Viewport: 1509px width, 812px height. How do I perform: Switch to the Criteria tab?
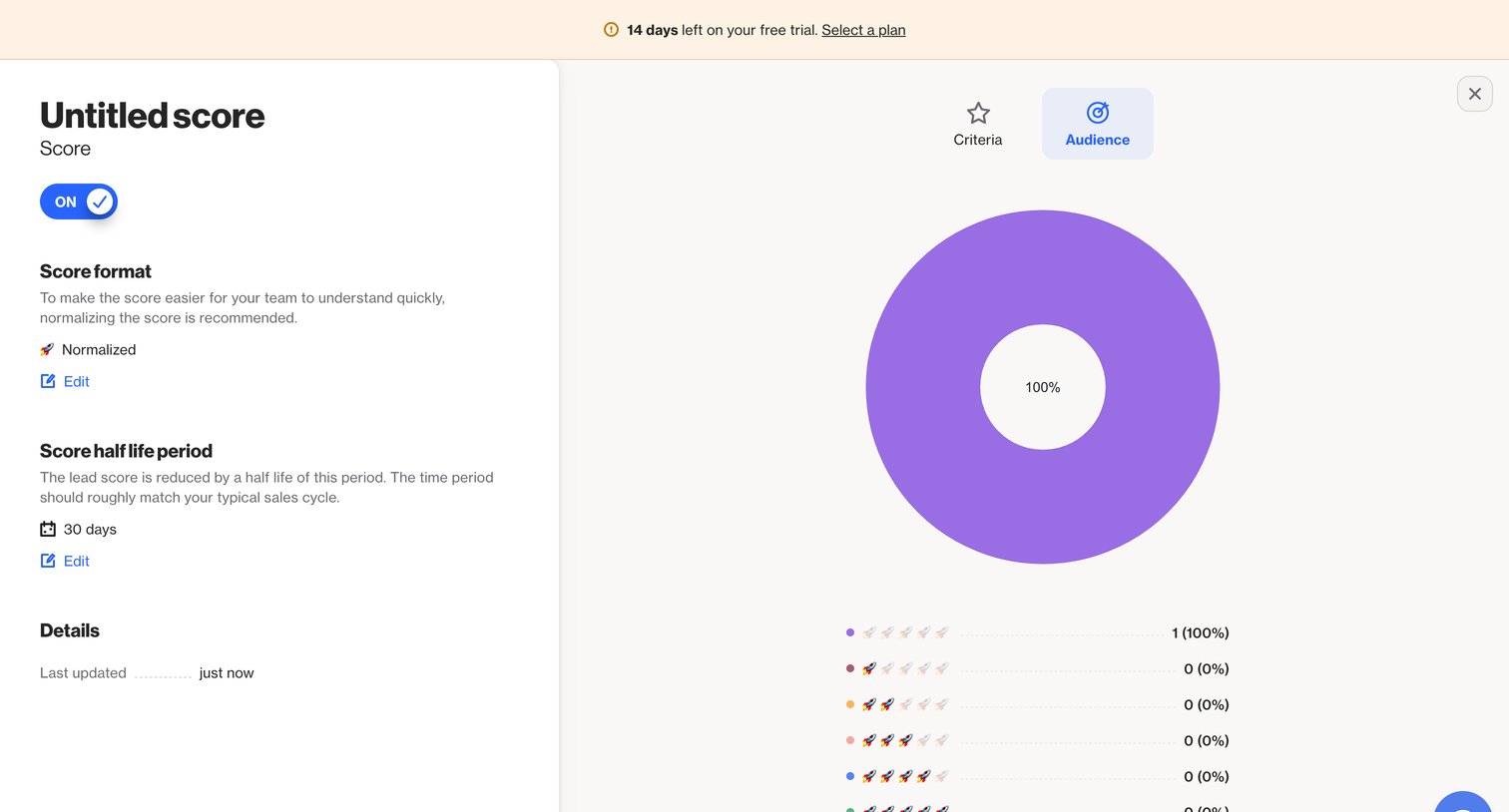coord(978,124)
